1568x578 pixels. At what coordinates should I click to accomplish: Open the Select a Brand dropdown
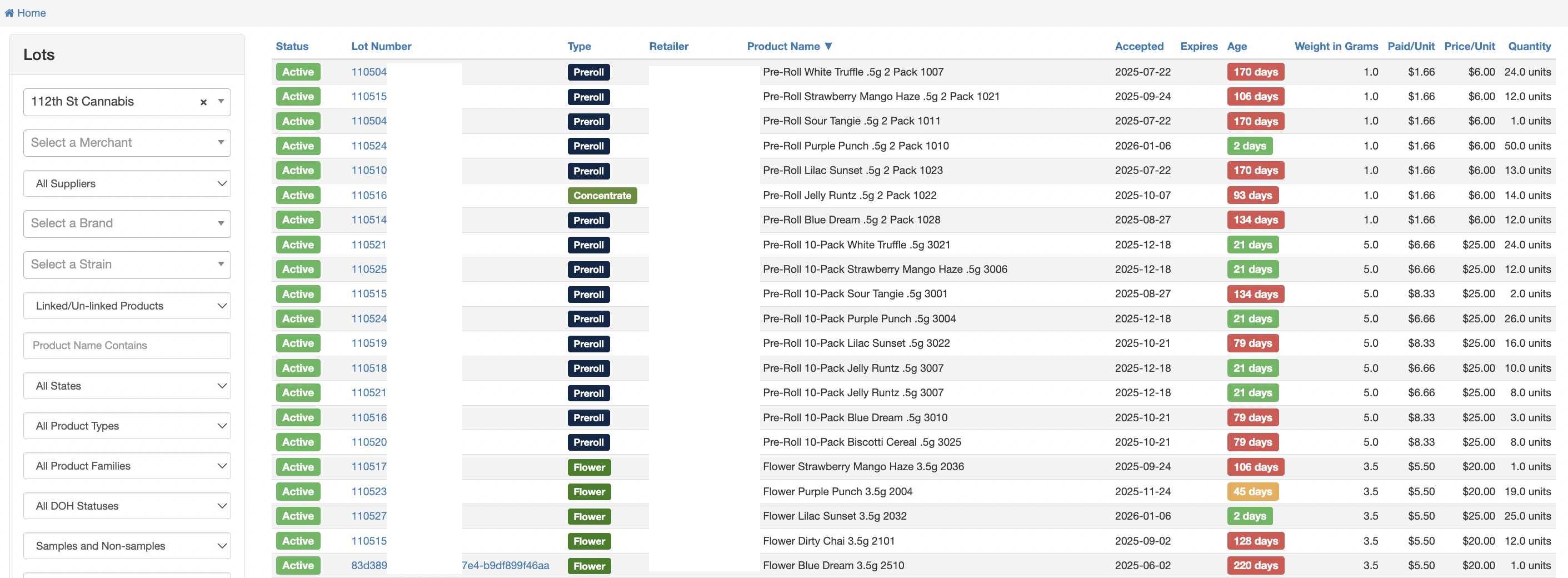127,223
